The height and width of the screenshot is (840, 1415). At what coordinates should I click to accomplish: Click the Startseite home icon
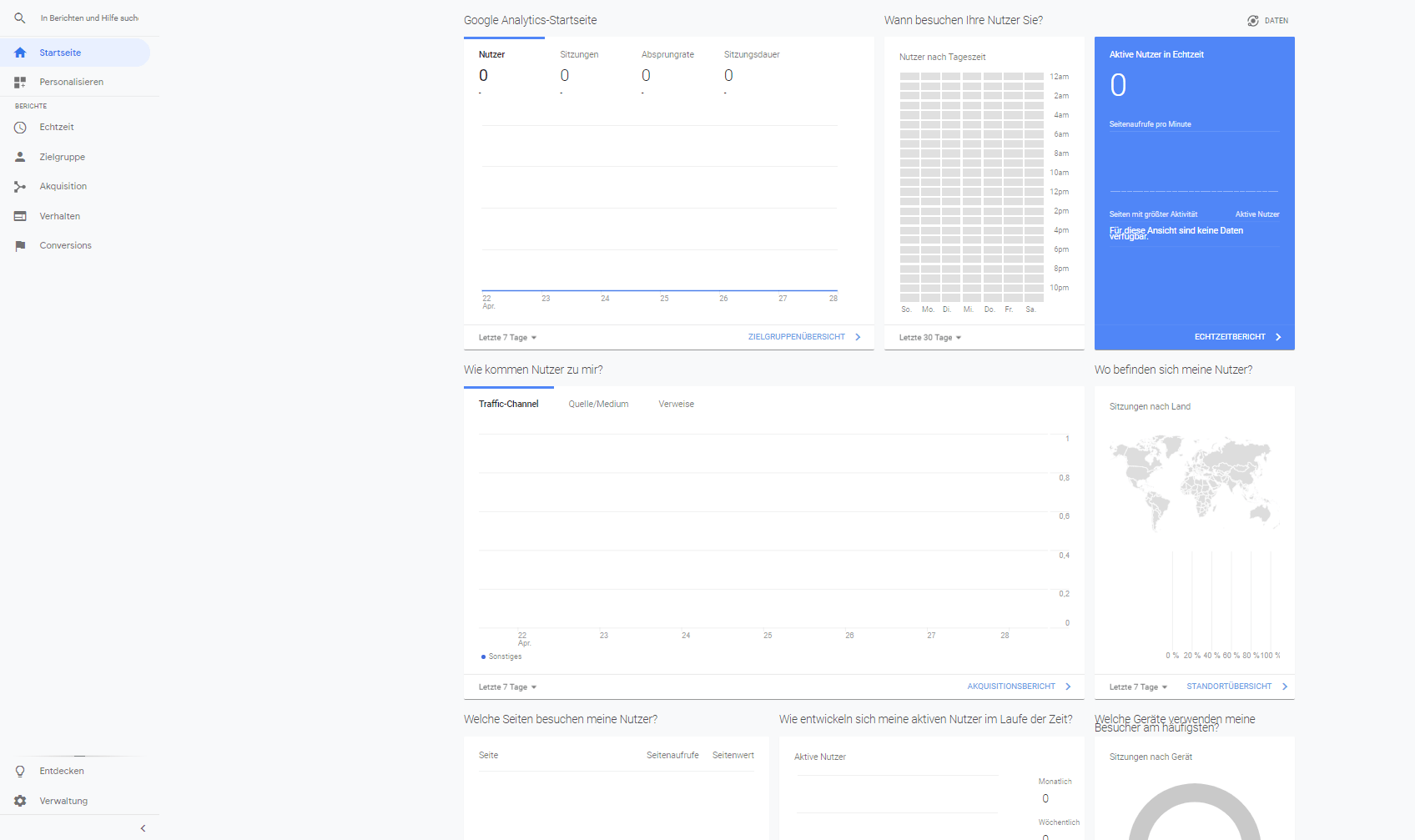tap(20, 53)
